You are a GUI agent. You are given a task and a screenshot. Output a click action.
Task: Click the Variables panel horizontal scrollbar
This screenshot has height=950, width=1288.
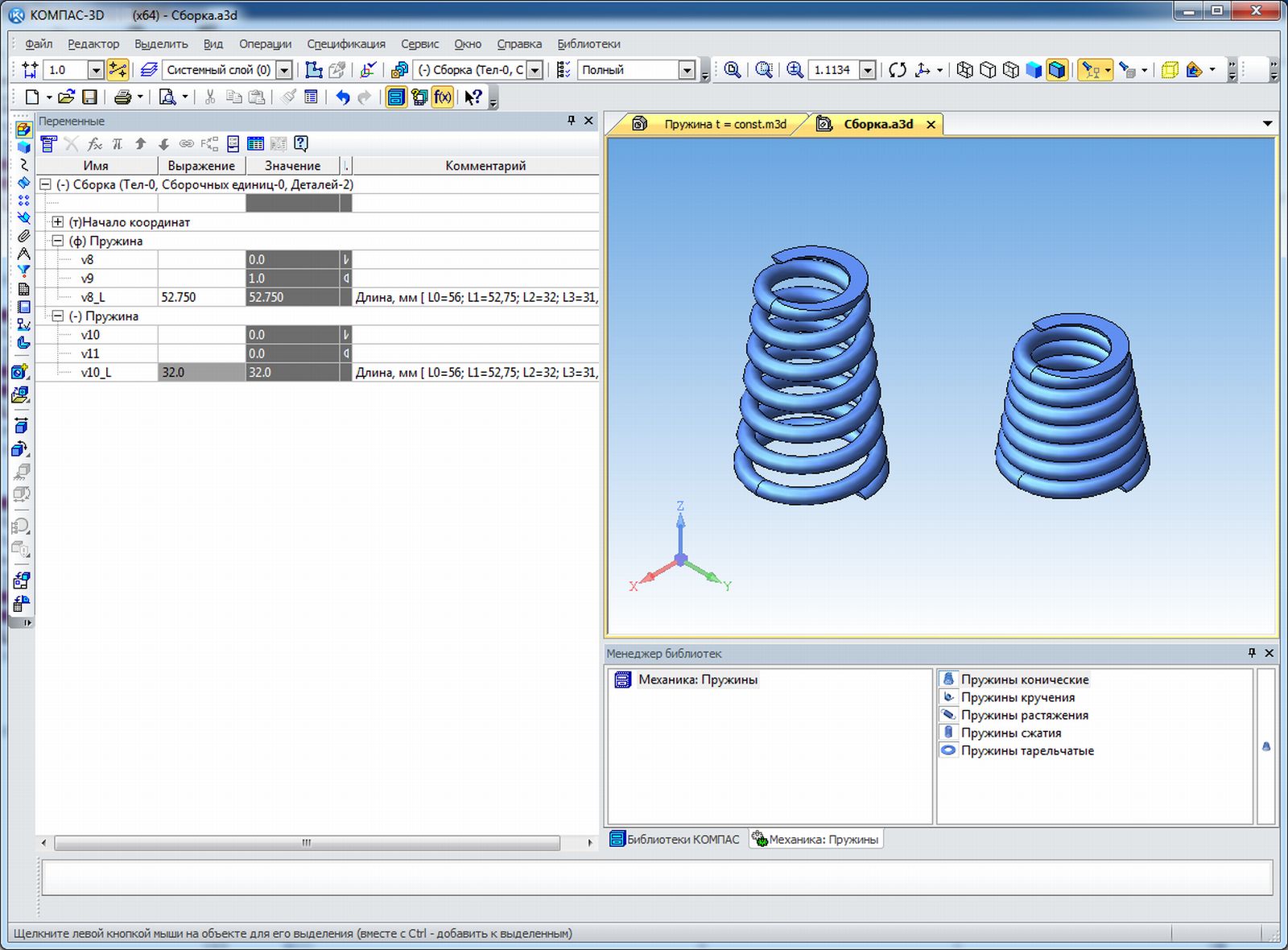click(306, 843)
